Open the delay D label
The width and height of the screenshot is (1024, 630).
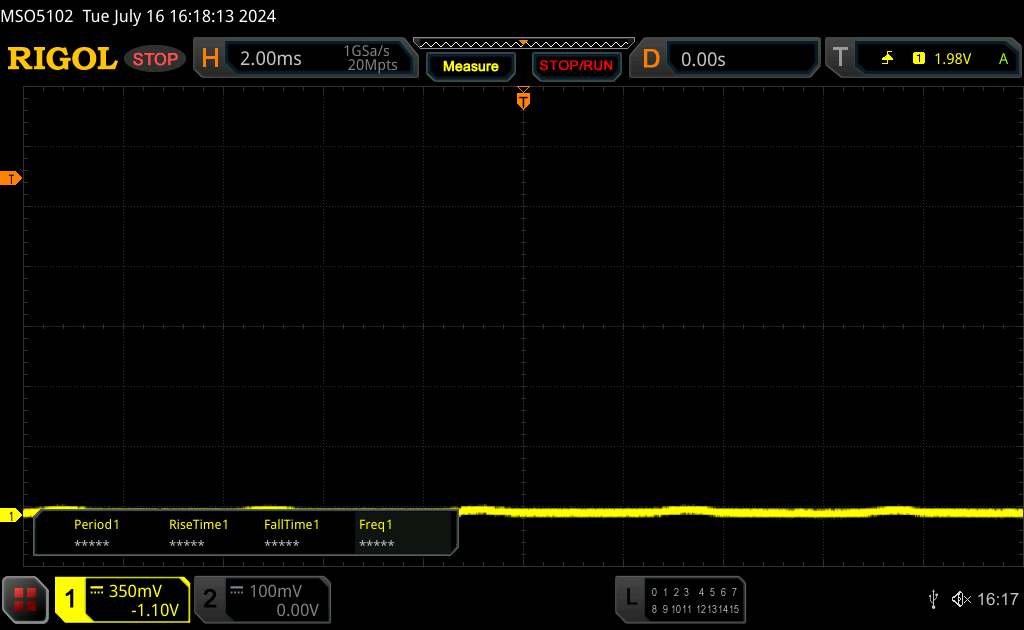(651, 59)
